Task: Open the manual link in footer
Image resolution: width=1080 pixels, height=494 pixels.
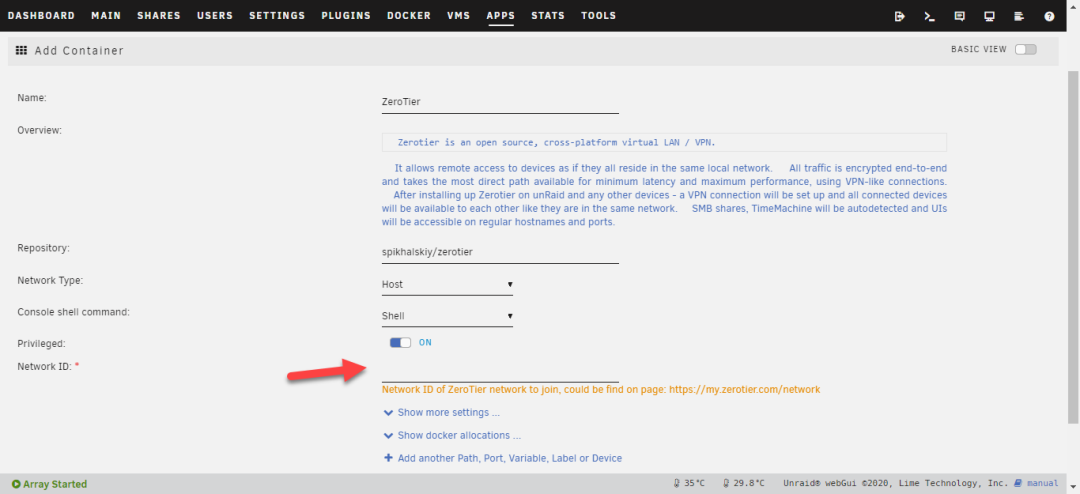Action: point(1041,484)
